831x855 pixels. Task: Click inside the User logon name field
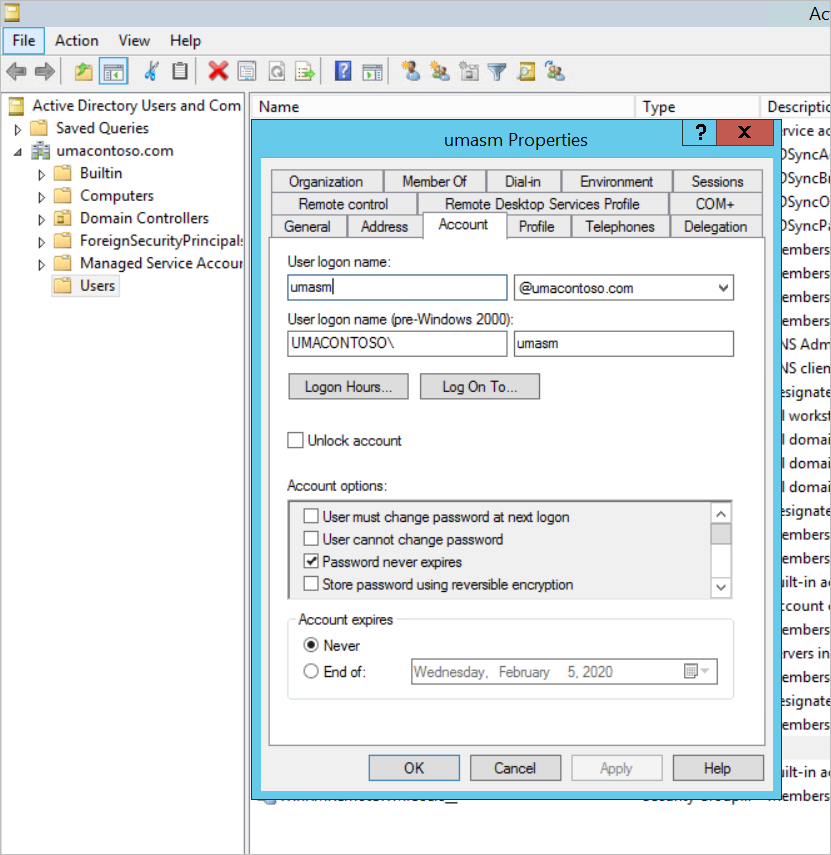point(397,287)
